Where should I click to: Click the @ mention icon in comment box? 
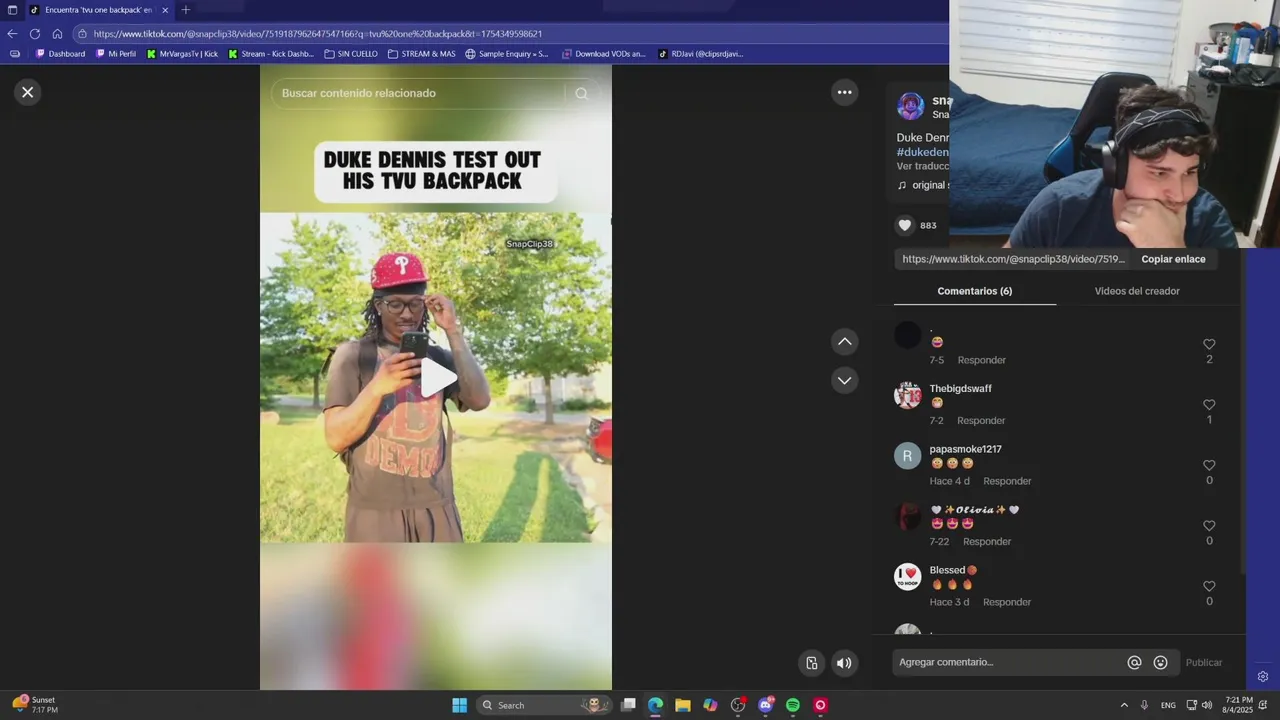pyautogui.click(x=1134, y=662)
